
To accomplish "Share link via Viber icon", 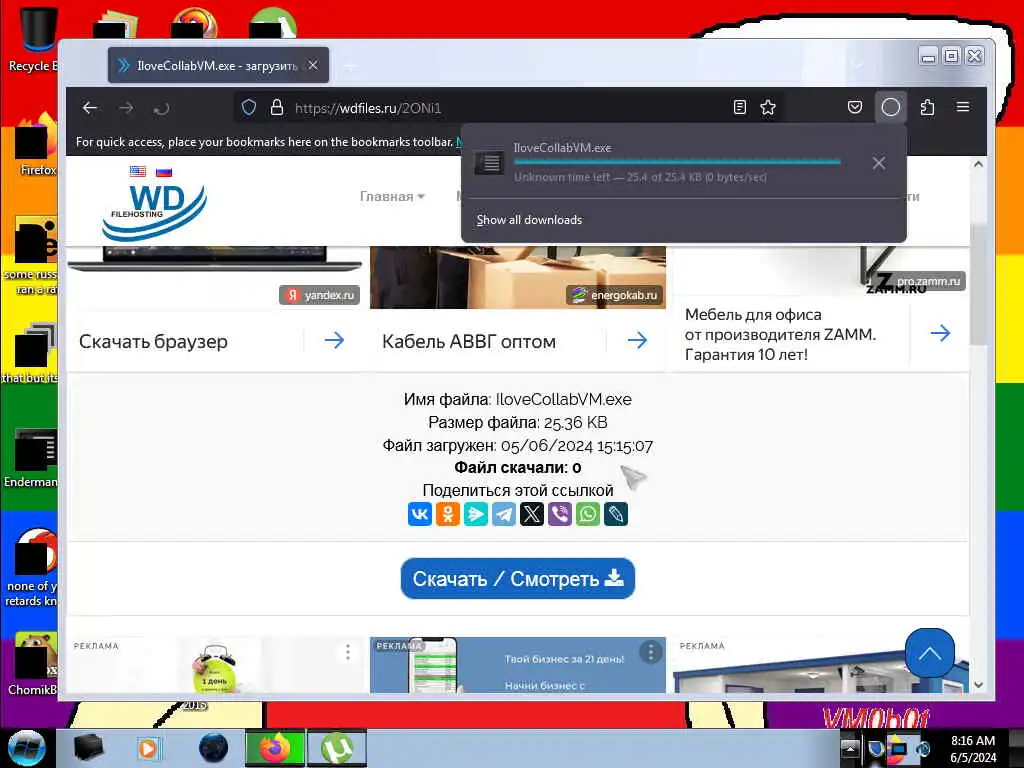I will 560,514.
